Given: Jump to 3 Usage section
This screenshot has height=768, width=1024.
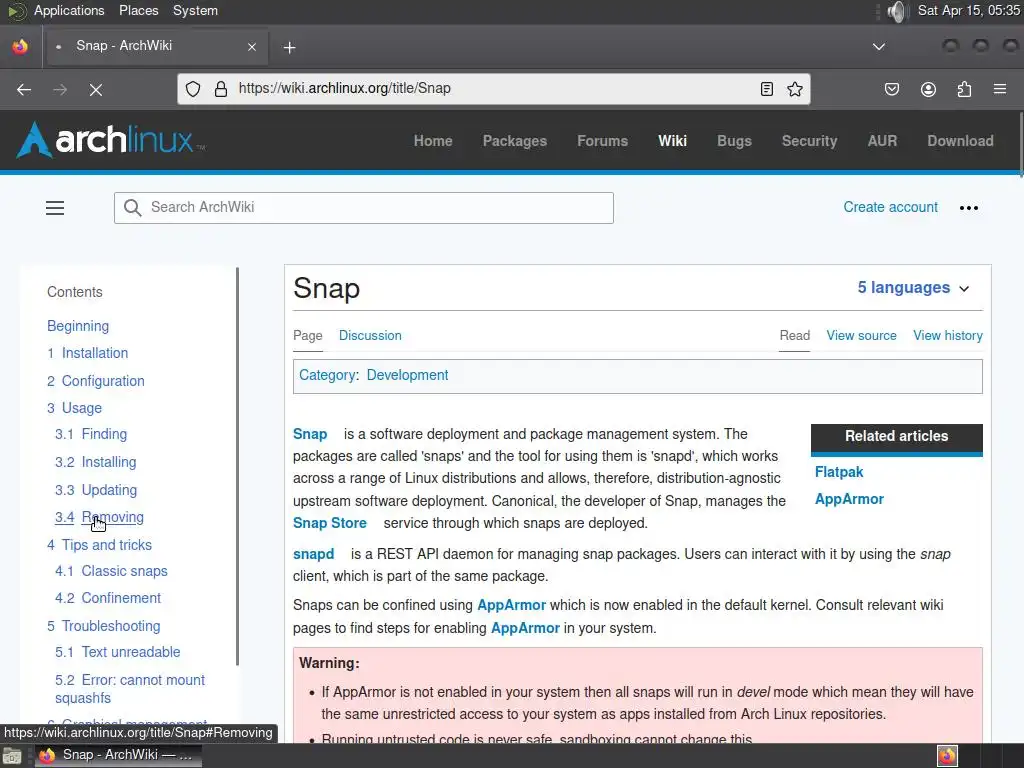Looking at the screenshot, I should [74, 408].
